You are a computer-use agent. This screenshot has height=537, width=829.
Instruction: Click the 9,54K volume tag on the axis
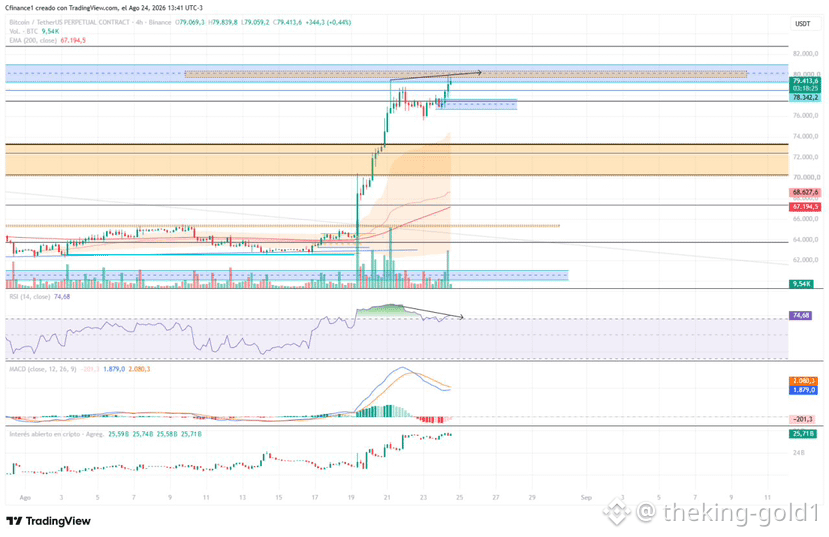pyautogui.click(x=801, y=284)
